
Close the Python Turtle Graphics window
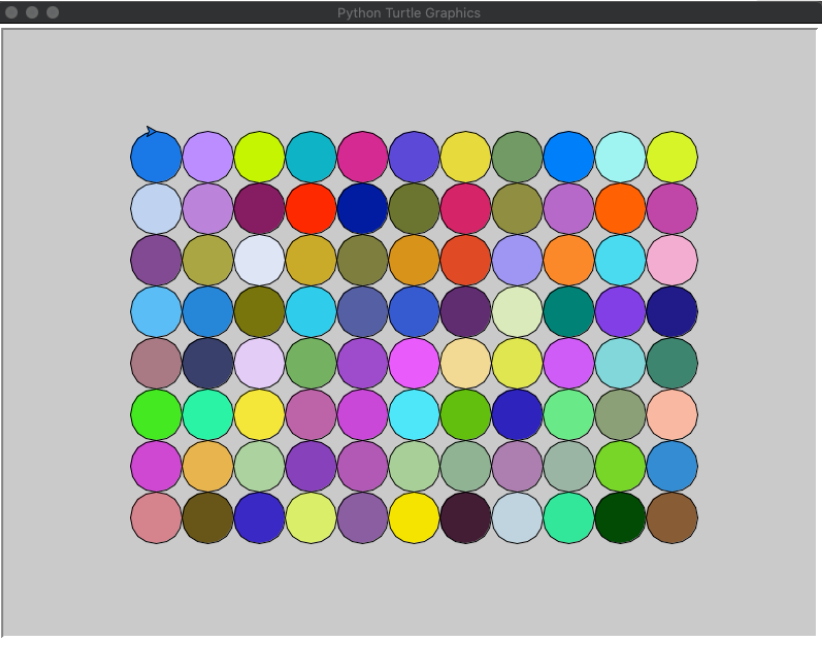(12, 13)
